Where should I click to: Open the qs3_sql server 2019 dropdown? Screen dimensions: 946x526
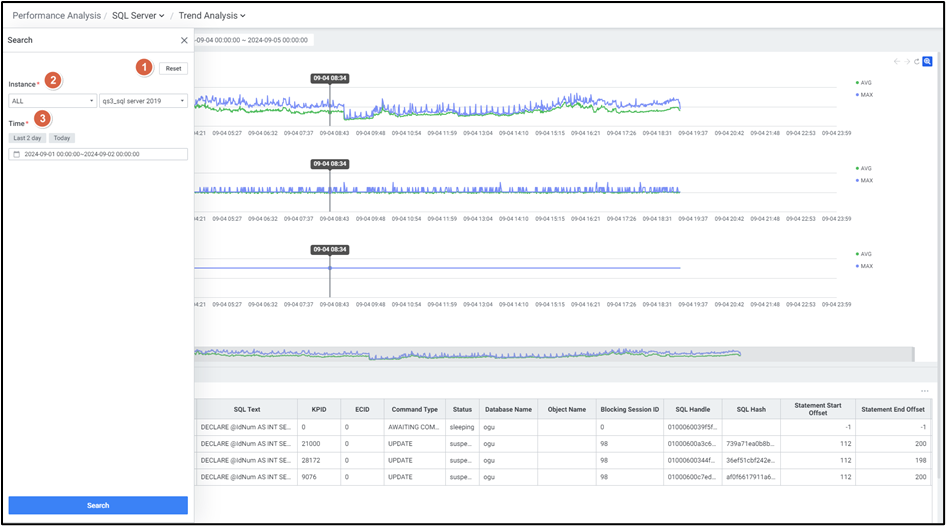point(143,101)
